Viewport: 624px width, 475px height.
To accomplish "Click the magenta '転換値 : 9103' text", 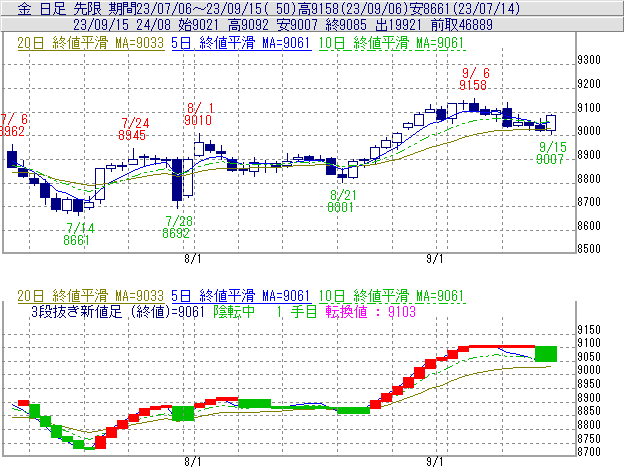I will pos(370,311).
